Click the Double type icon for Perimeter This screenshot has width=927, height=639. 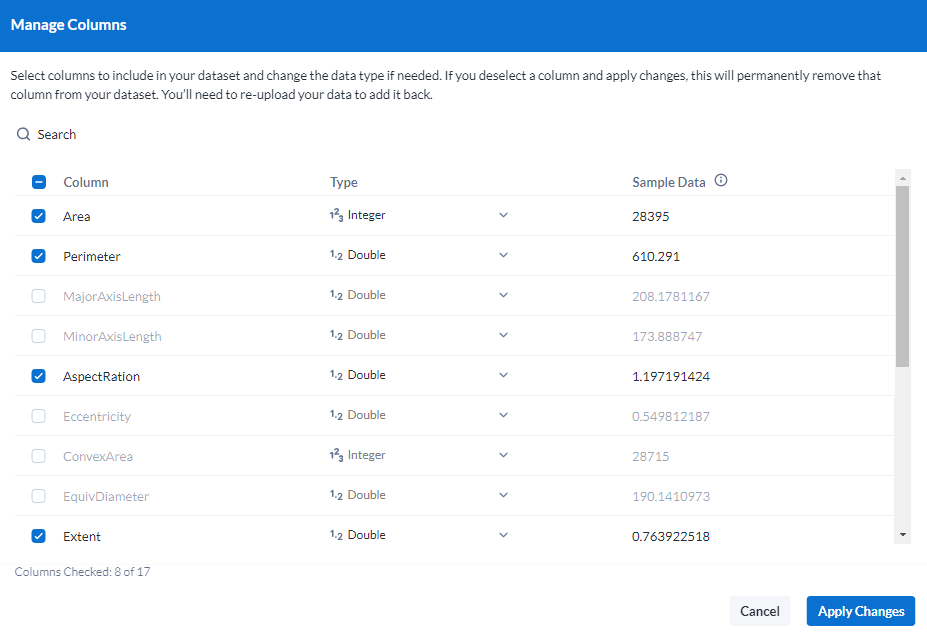click(337, 255)
